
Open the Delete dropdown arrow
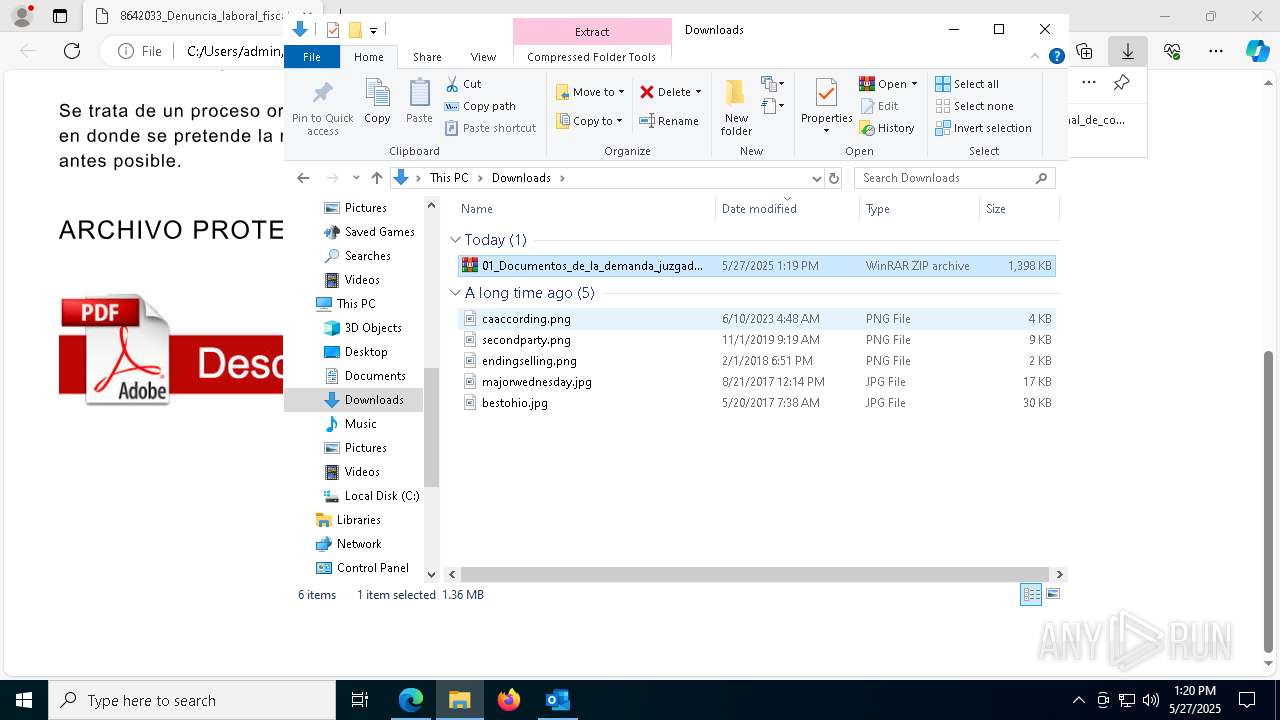click(x=698, y=92)
